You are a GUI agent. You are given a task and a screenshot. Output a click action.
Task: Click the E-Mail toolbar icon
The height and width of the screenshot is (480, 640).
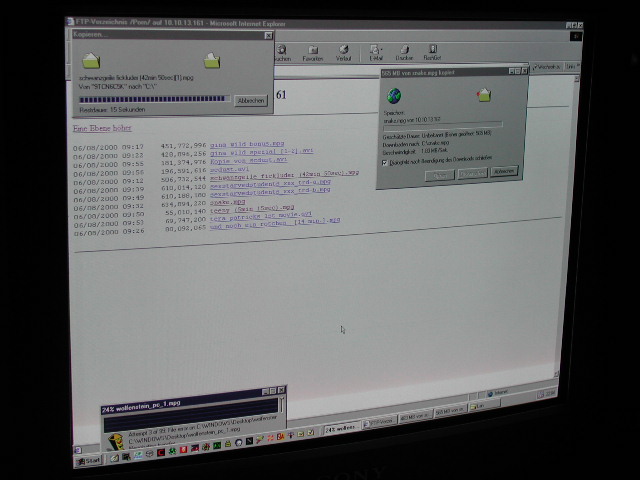tap(376, 52)
